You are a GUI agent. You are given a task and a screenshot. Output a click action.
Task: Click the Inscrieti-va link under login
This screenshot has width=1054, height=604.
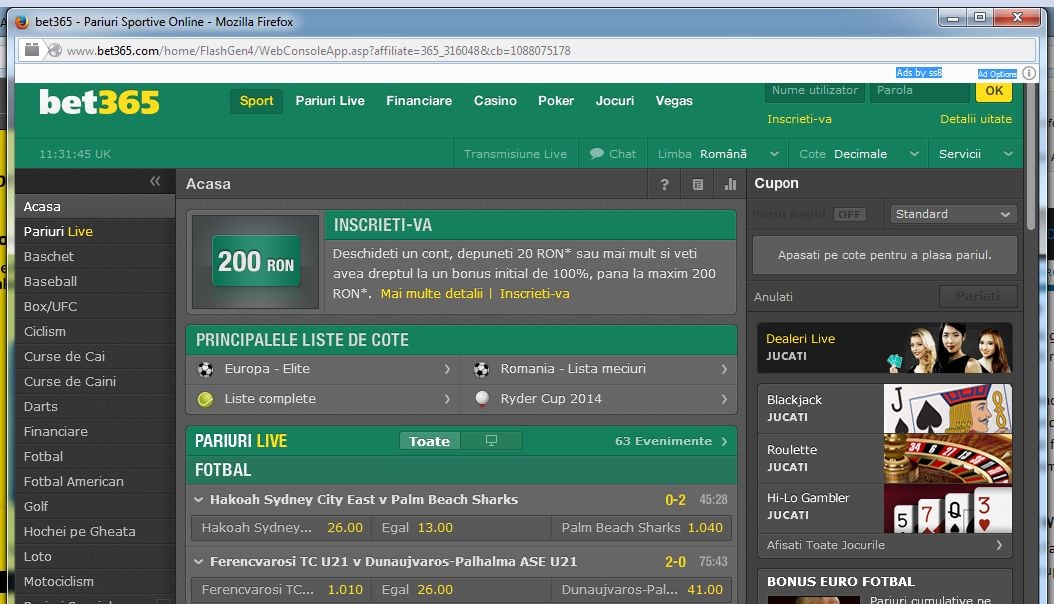[799, 119]
